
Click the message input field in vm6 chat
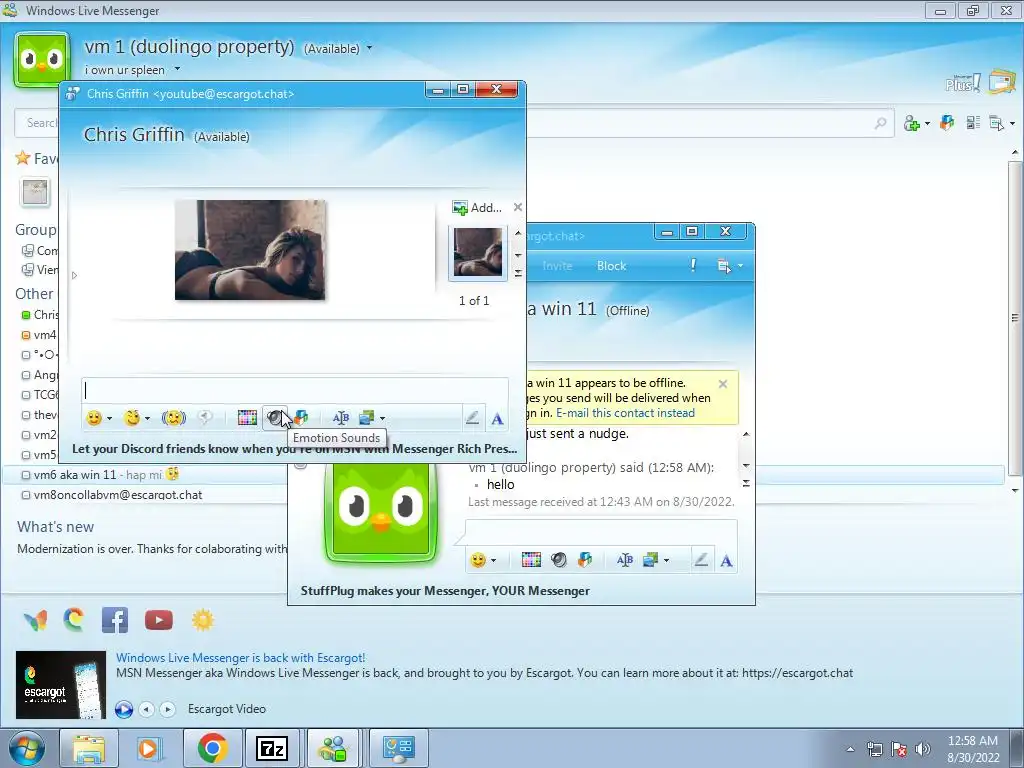601,532
